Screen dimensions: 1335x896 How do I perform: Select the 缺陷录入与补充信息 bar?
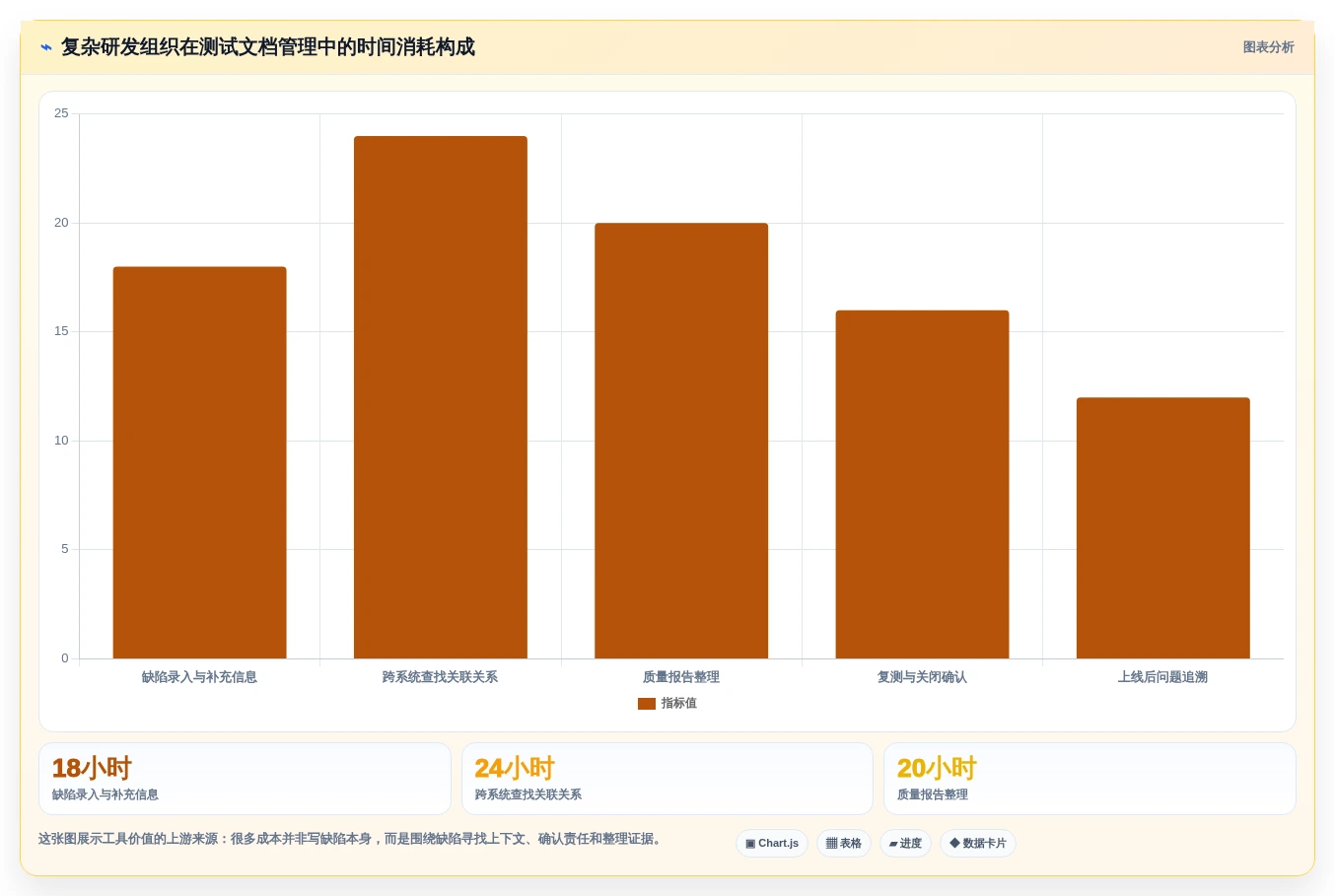[x=200, y=462]
